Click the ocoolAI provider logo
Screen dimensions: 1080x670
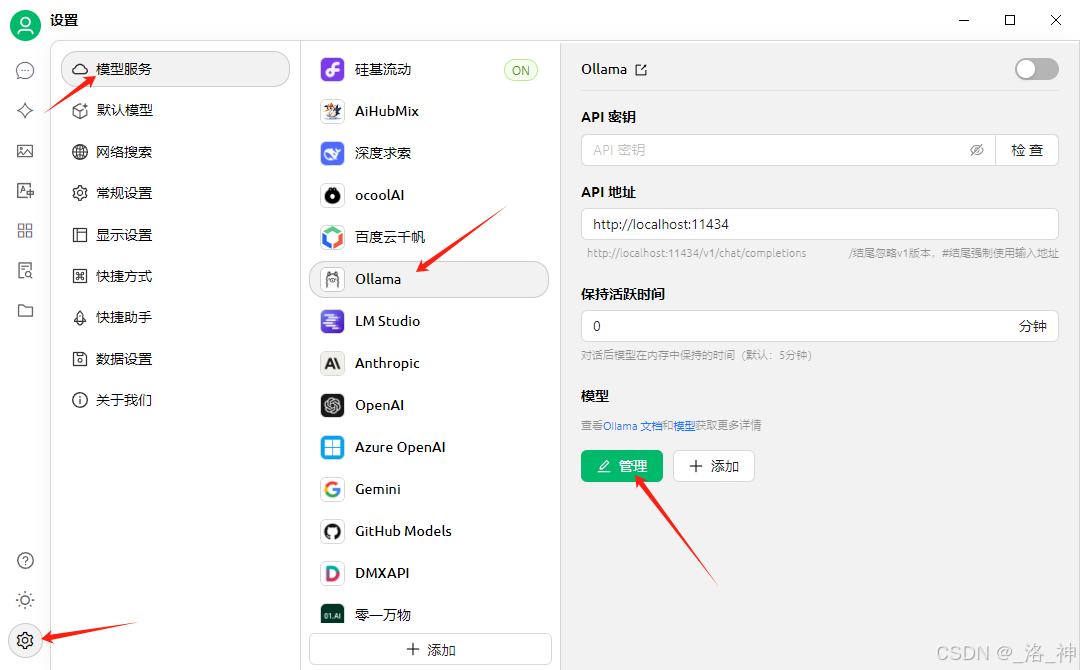pyautogui.click(x=333, y=196)
